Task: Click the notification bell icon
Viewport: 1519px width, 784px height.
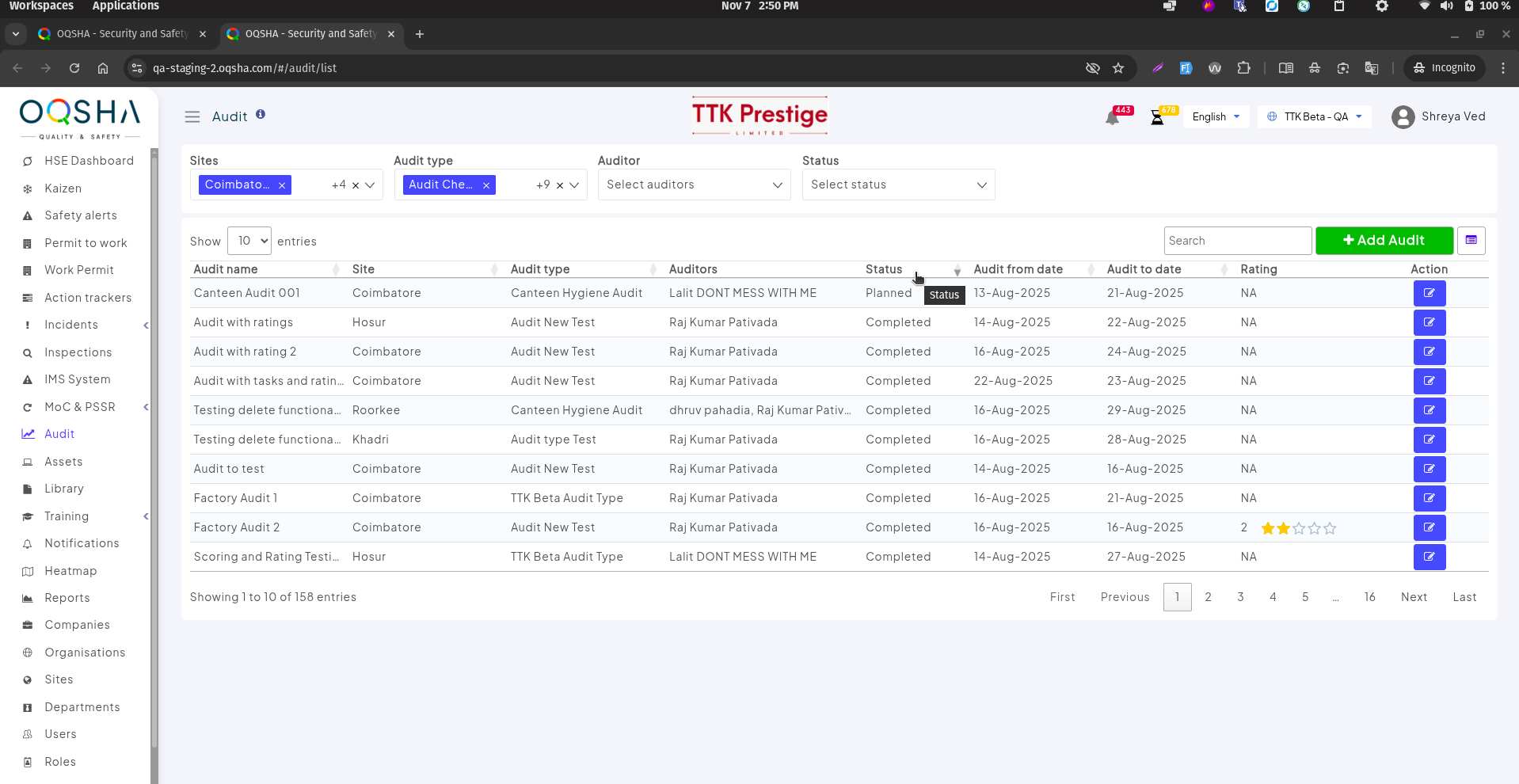Action: coord(1113,118)
